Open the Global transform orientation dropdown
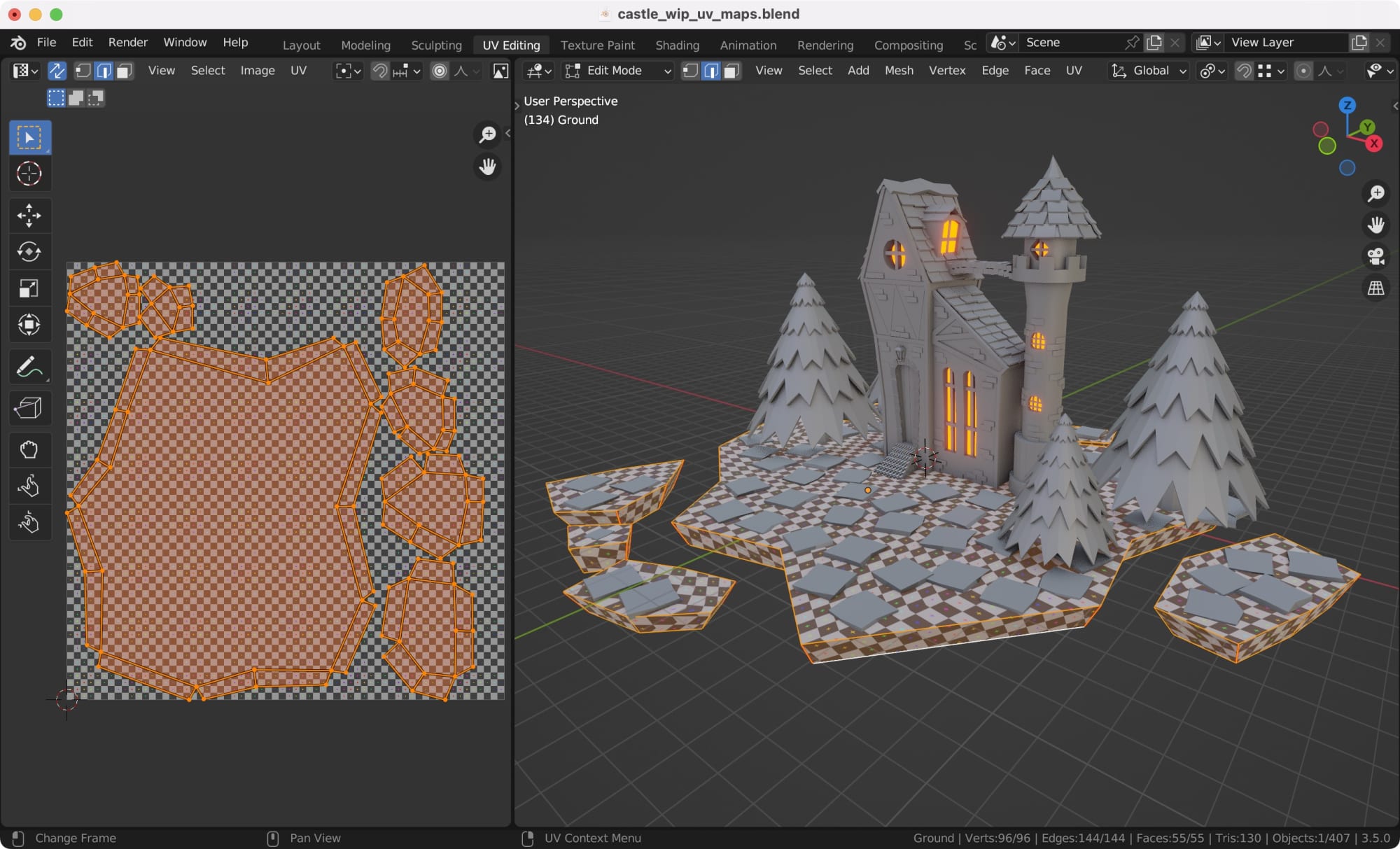This screenshot has height=849, width=1400. click(1148, 71)
